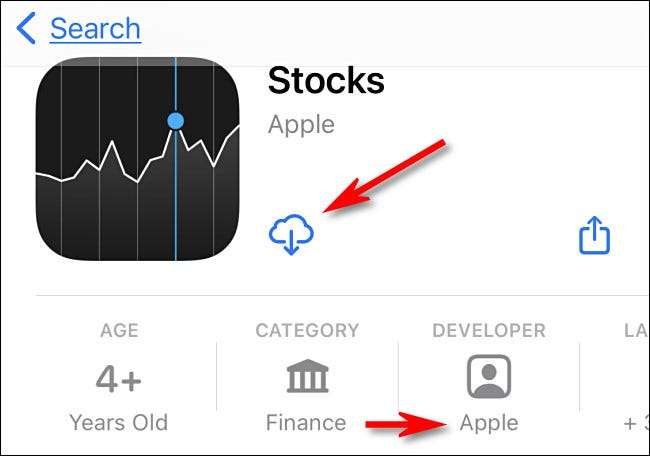Click the developer person icon

click(x=489, y=377)
